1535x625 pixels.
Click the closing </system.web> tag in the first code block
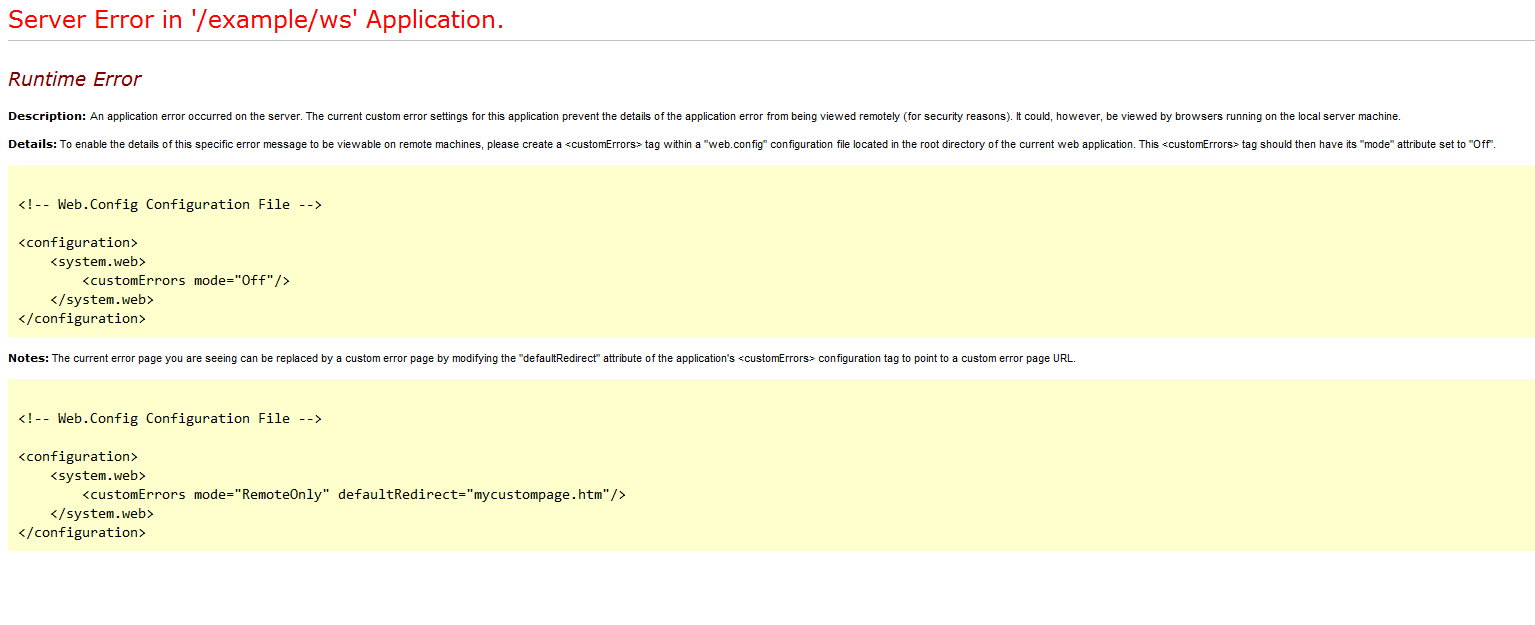coord(102,299)
